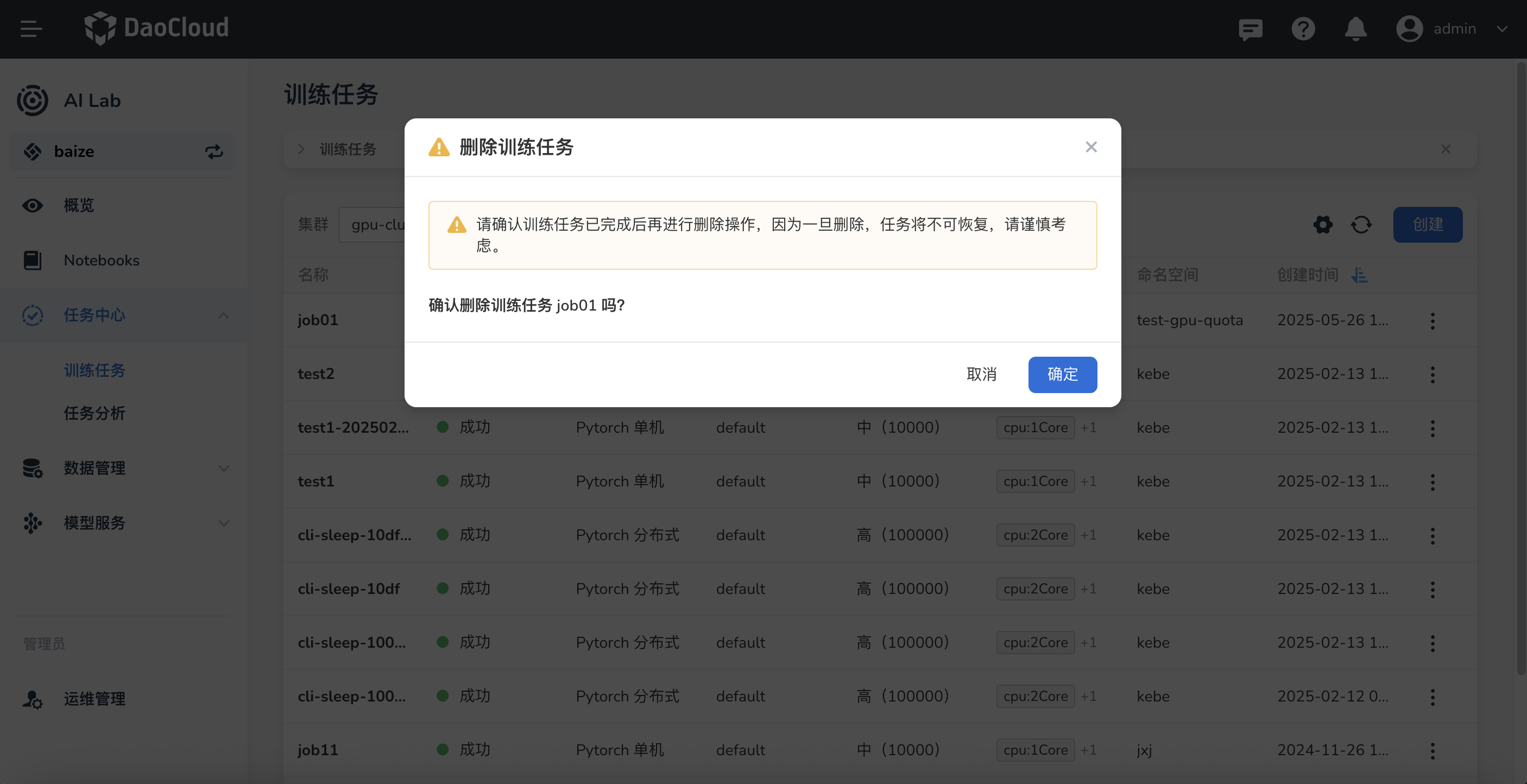Image resolution: width=1527 pixels, height=784 pixels.
Task: Click the DaoCloud logo
Action: point(156,27)
